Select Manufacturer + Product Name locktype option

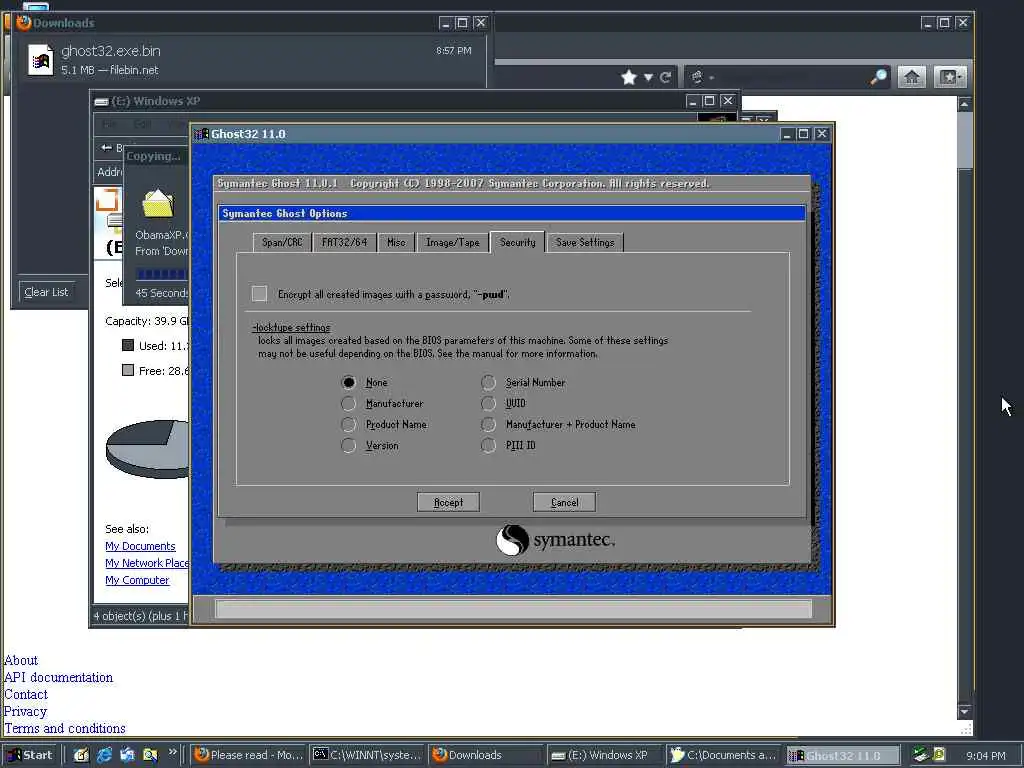(488, 424)
